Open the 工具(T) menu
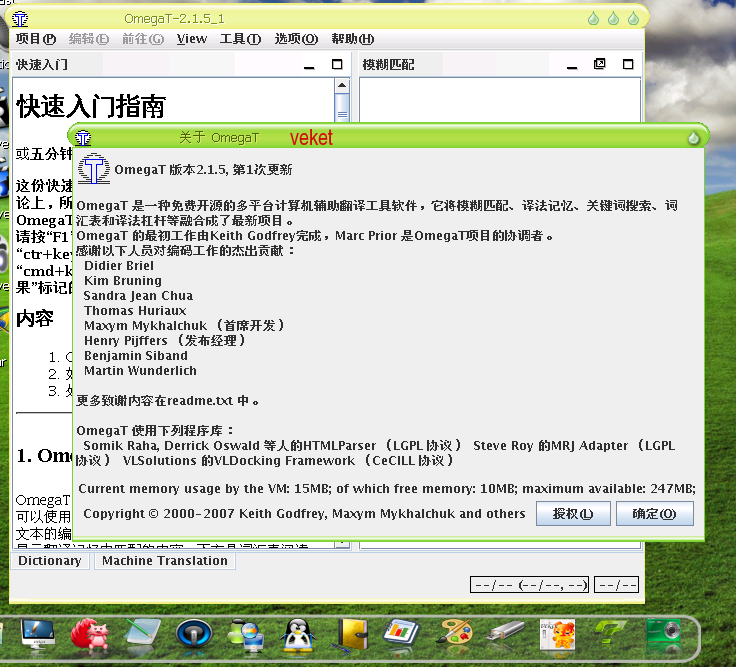This screenshot has width=736, height=667. (240, 39)
